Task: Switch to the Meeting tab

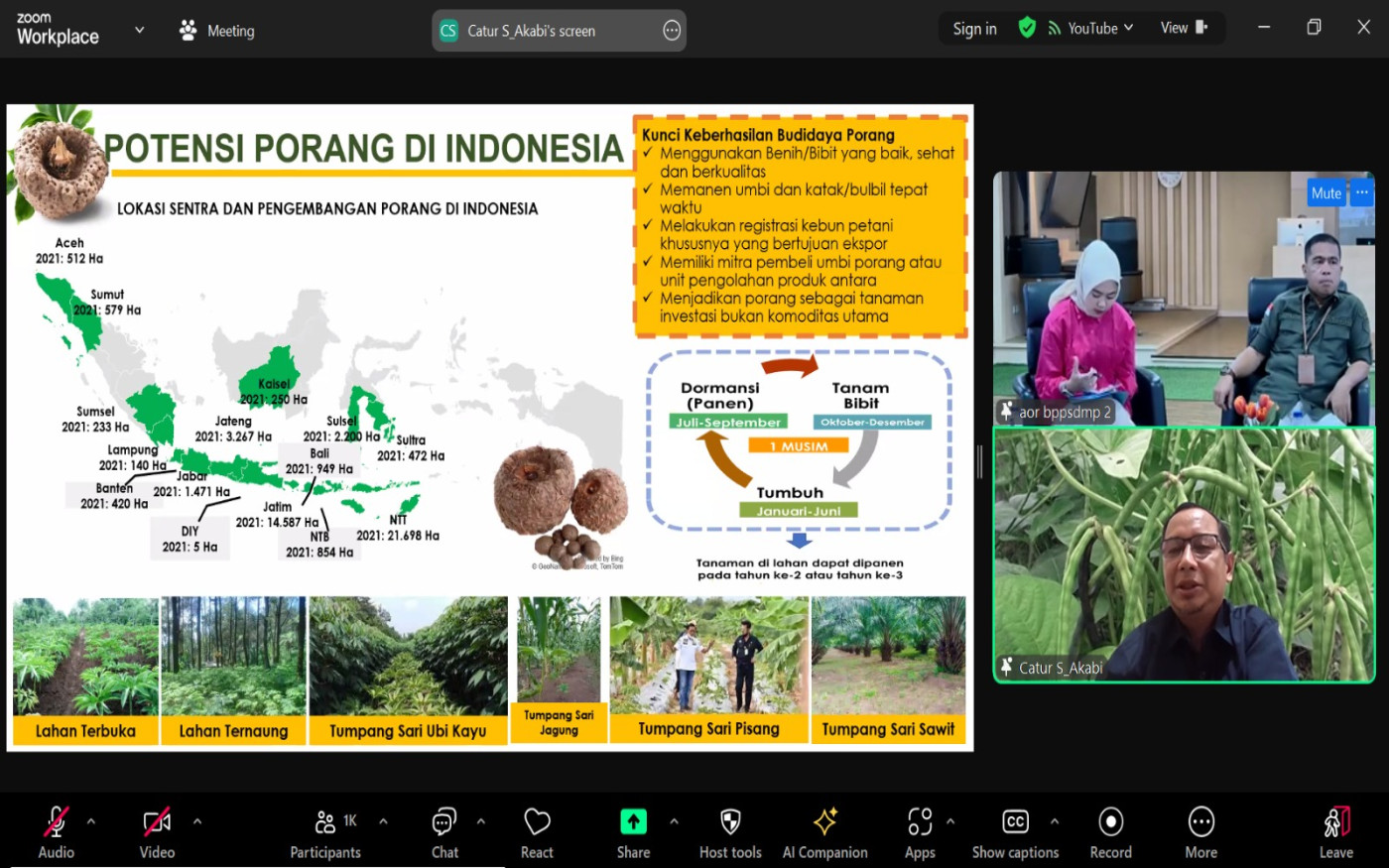Action: 217,31
